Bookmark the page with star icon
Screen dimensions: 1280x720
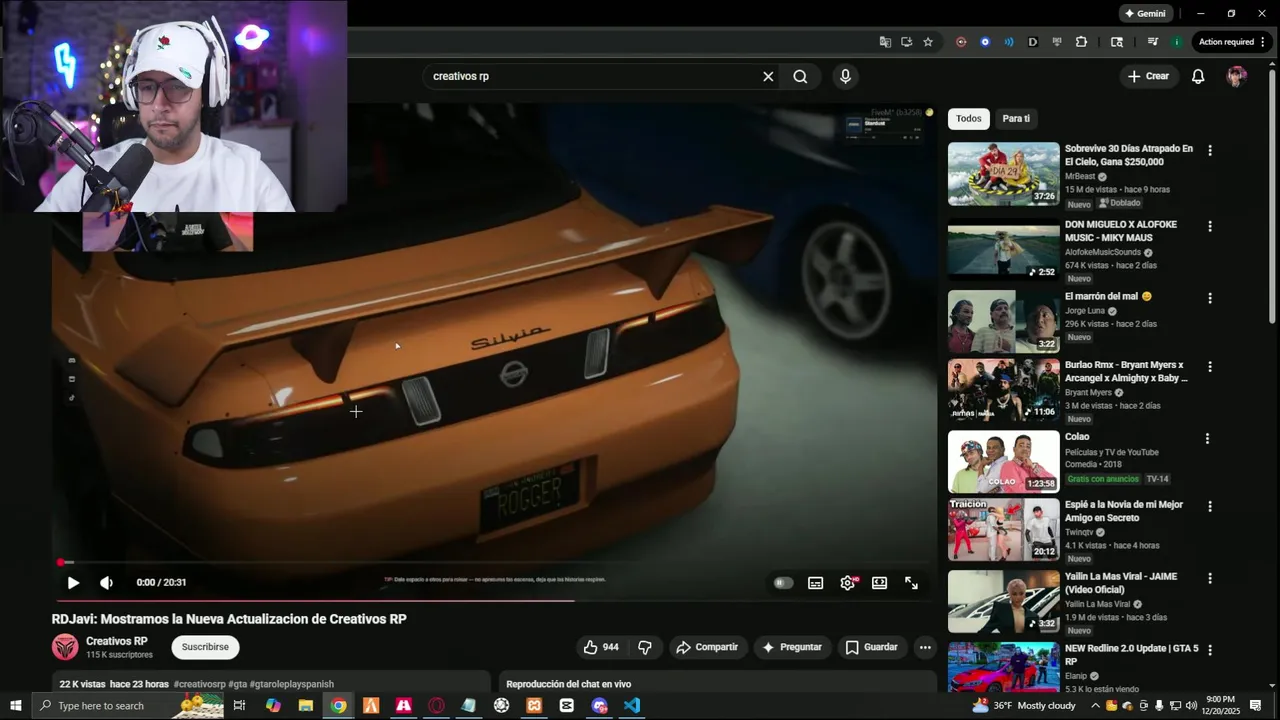coord(928,42)
